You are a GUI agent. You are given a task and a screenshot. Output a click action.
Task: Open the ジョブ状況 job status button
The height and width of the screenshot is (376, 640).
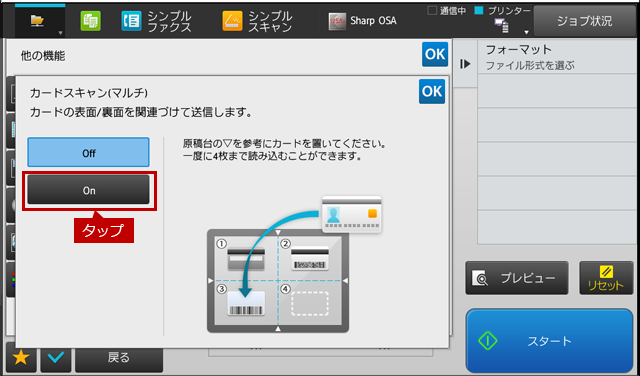(584, 21)
